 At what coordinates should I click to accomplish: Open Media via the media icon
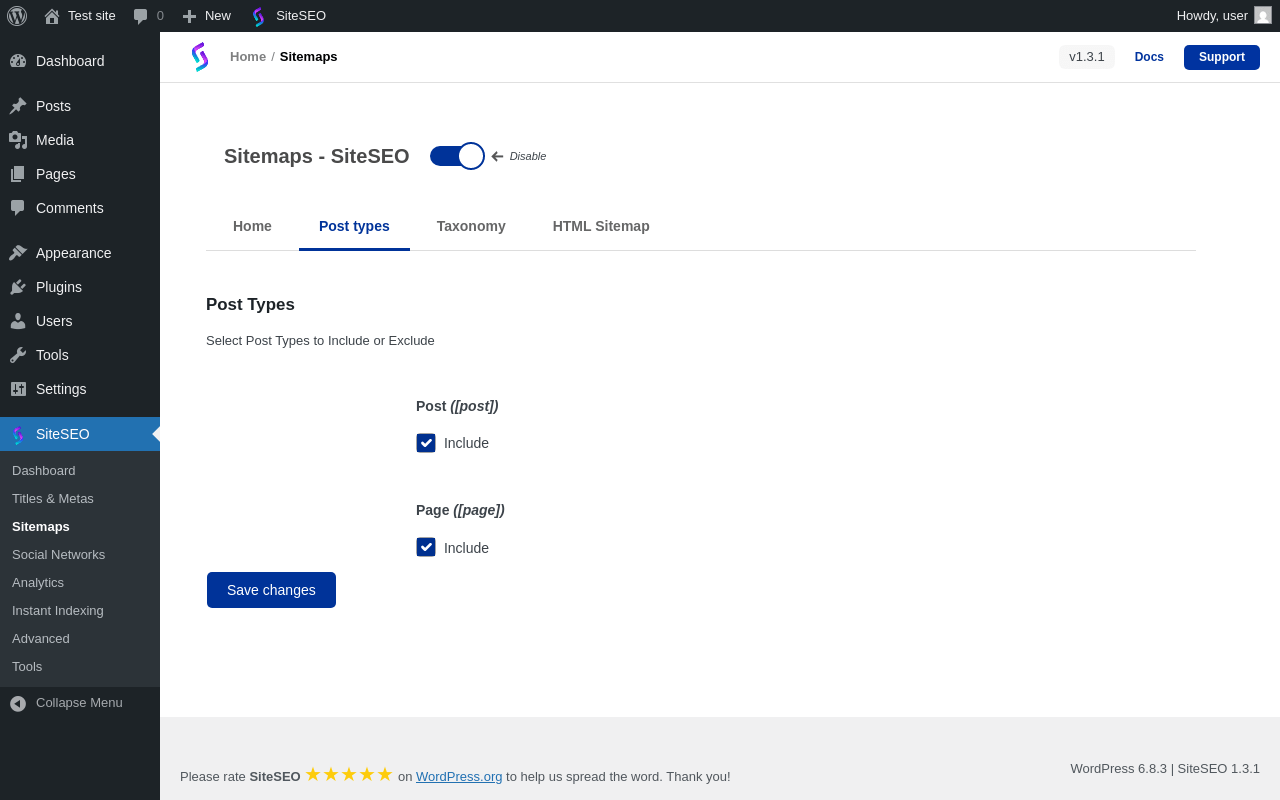(x=18, y=140)
